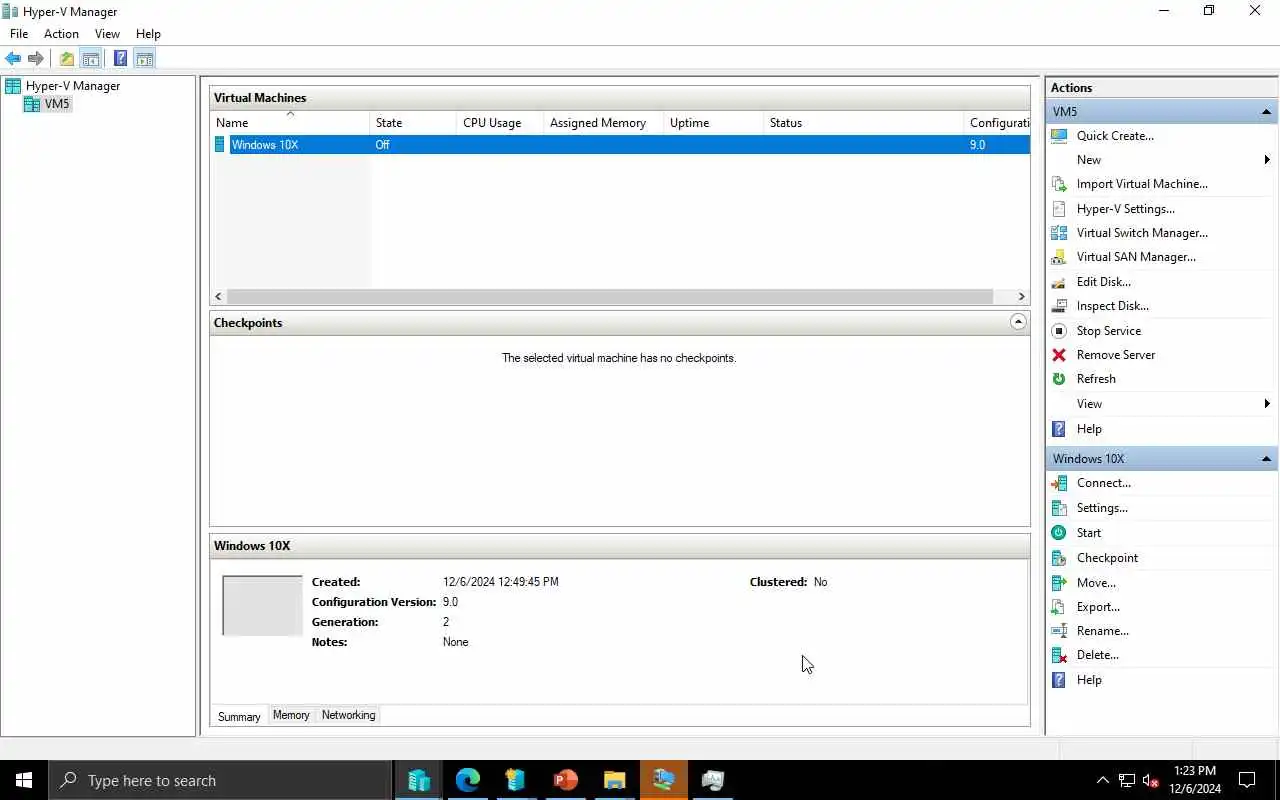The height and width of the screenshot is (800, 1280).
Task: Click the Checkpoint action icon
Action: (x=1059, y=558)
